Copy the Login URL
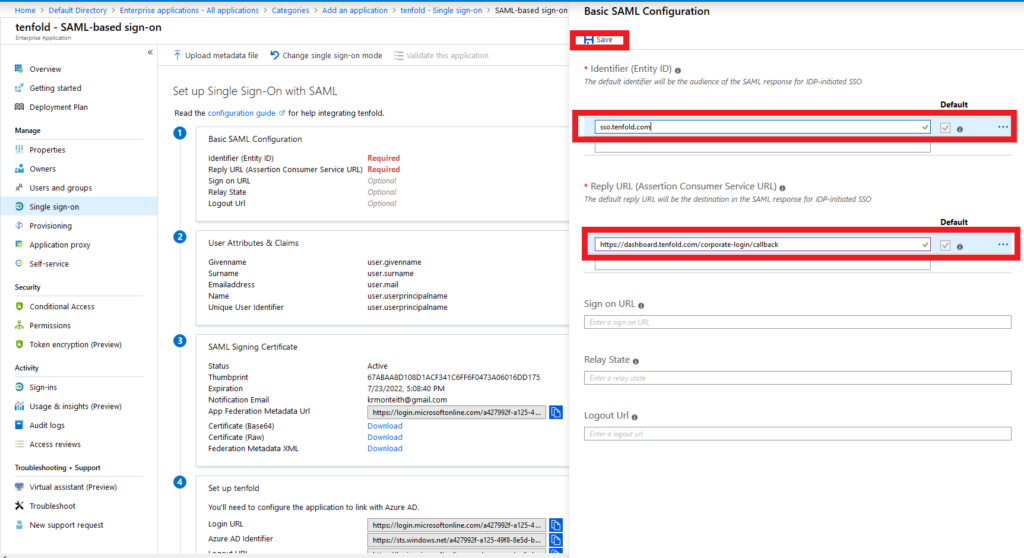1024x558 pixels. [x=556, y=525]
